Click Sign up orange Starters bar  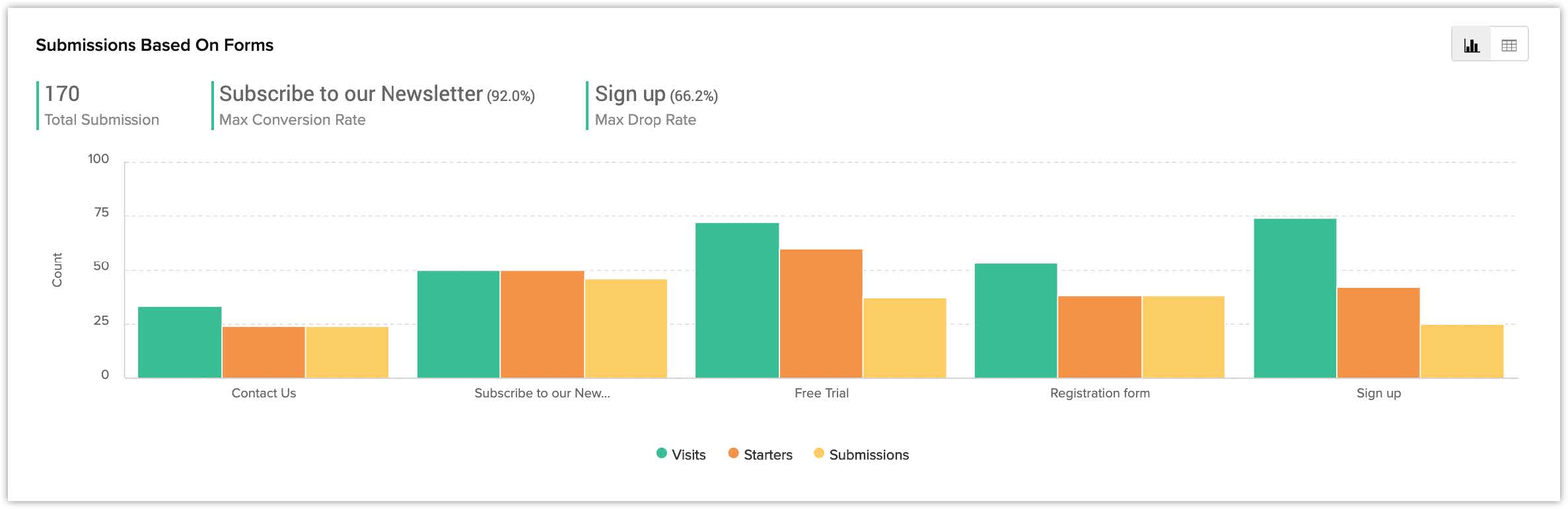click(x=1378, y=333)
